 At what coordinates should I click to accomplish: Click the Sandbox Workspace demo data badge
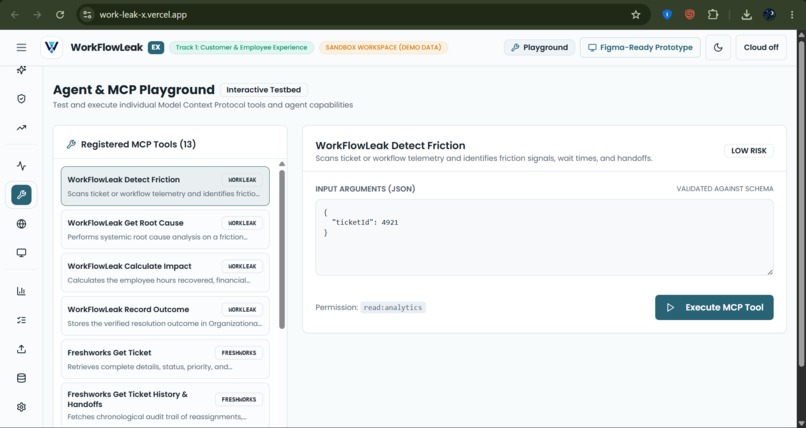pos(383,47)
